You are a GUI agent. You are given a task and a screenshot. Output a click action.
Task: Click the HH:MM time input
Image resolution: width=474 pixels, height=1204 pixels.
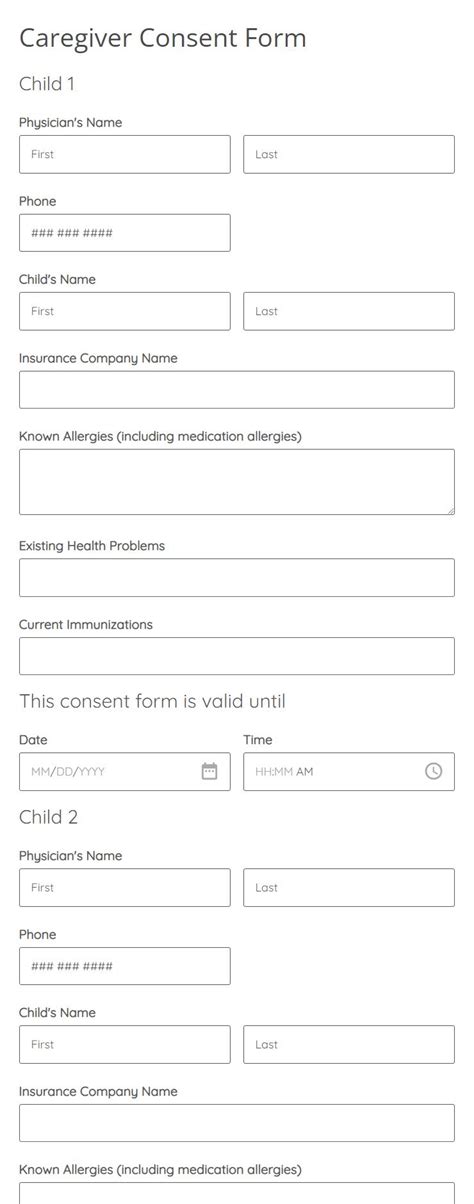[349, 772]
